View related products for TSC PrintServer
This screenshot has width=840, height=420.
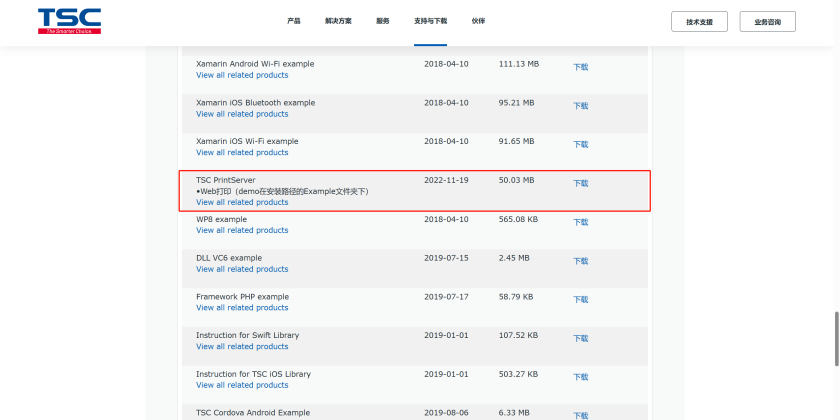tap(242, 202)
